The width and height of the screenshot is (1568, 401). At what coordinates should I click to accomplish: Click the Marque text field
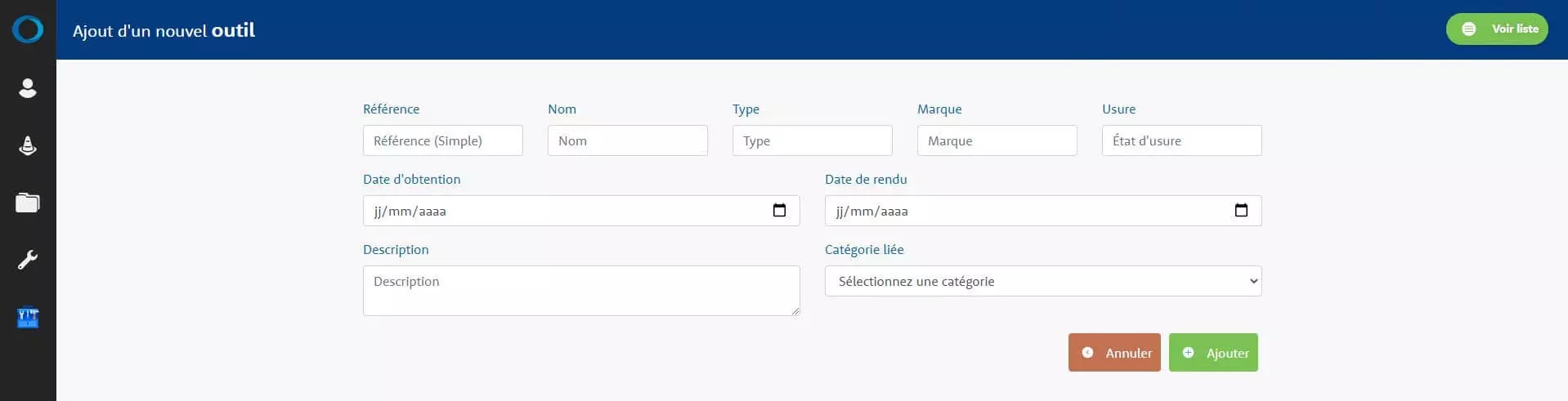pyautogui.click(x=997, y=140)
